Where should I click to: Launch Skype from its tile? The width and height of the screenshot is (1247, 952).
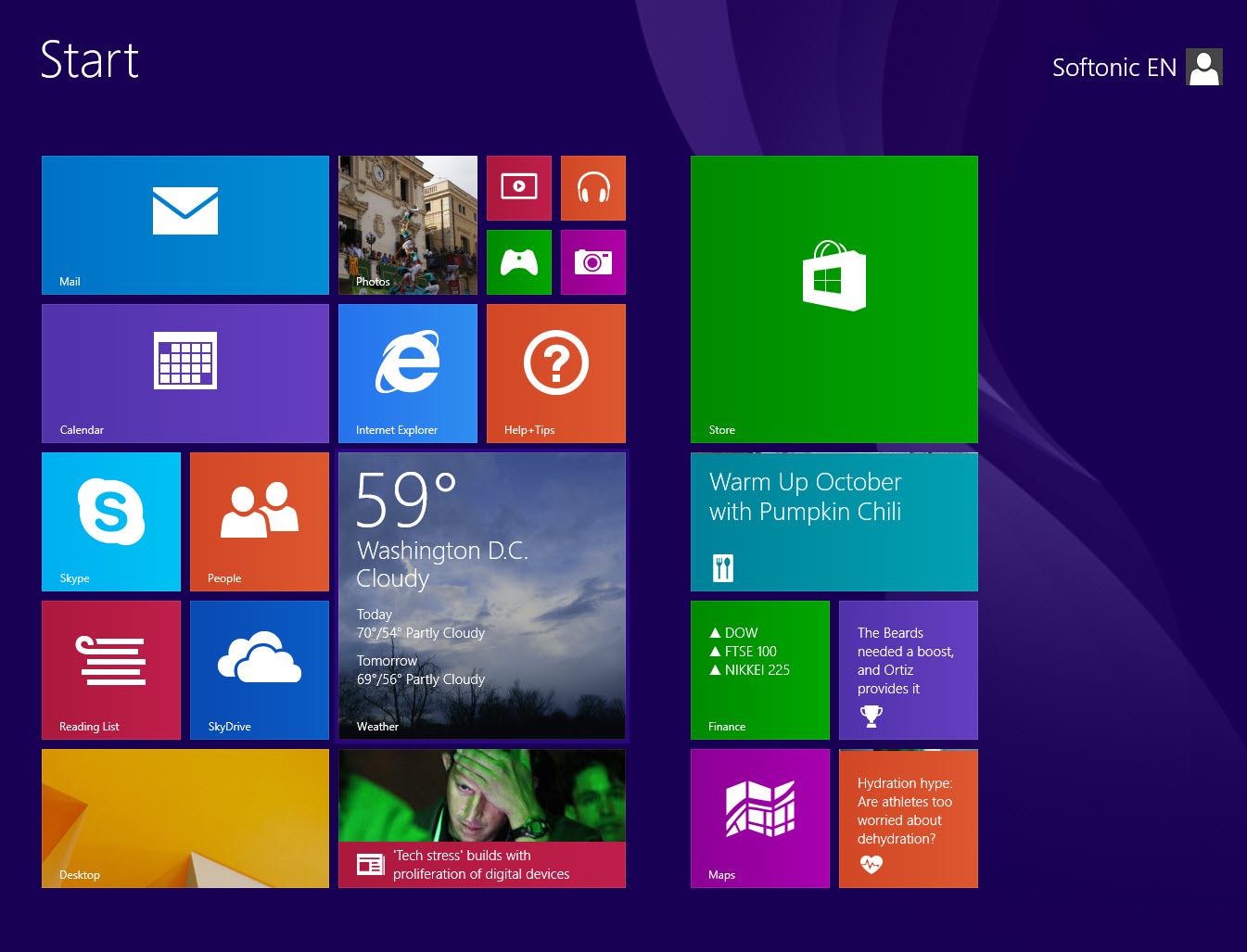[x=111, y=522]
